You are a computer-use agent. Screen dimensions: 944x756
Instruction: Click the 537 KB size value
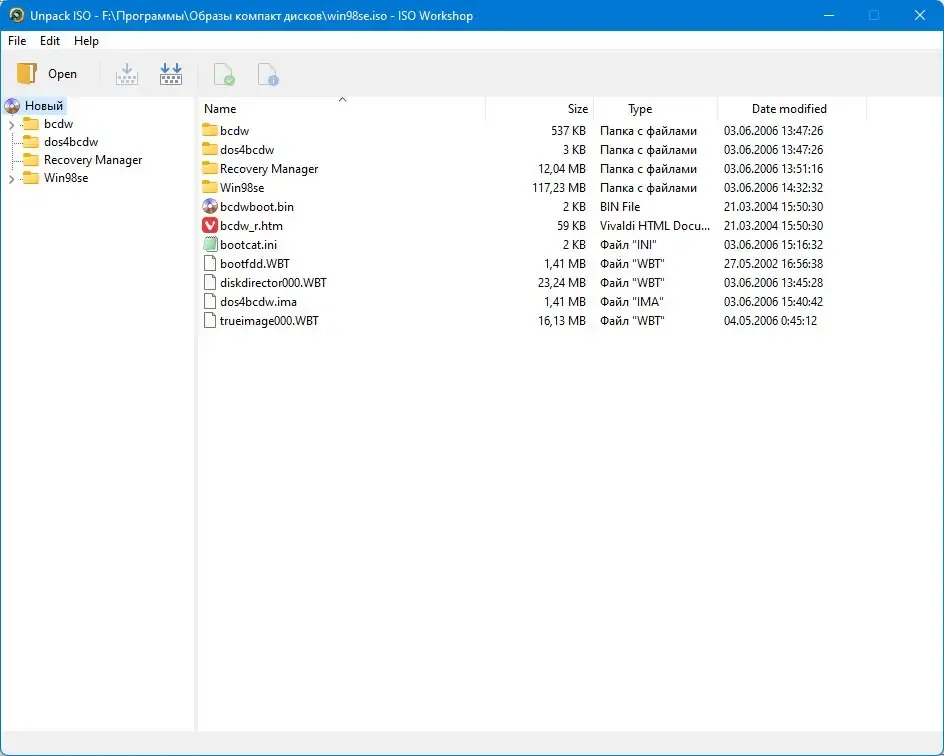coord(568,131)
